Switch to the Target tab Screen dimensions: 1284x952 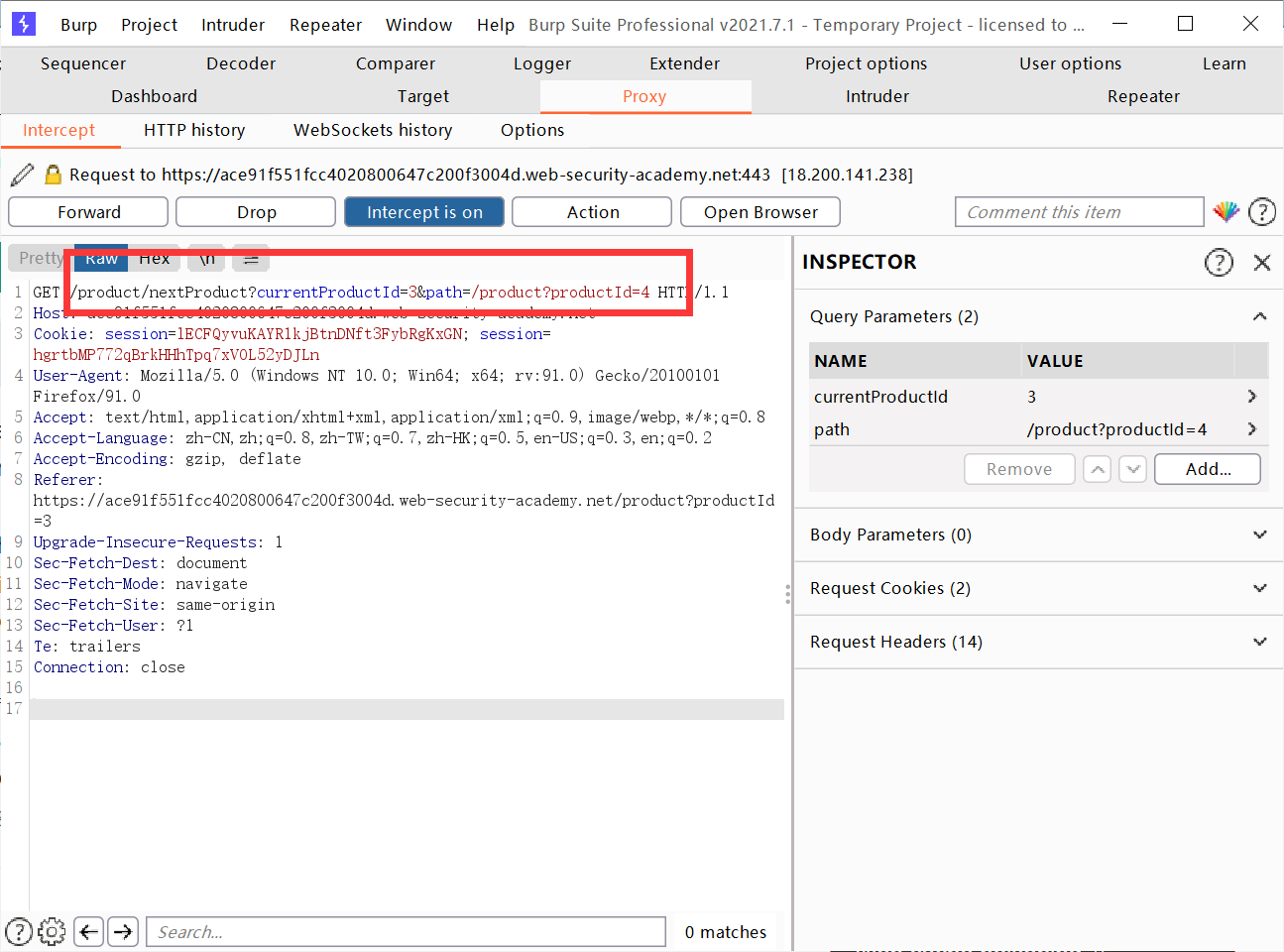click(x=423, y=96)
